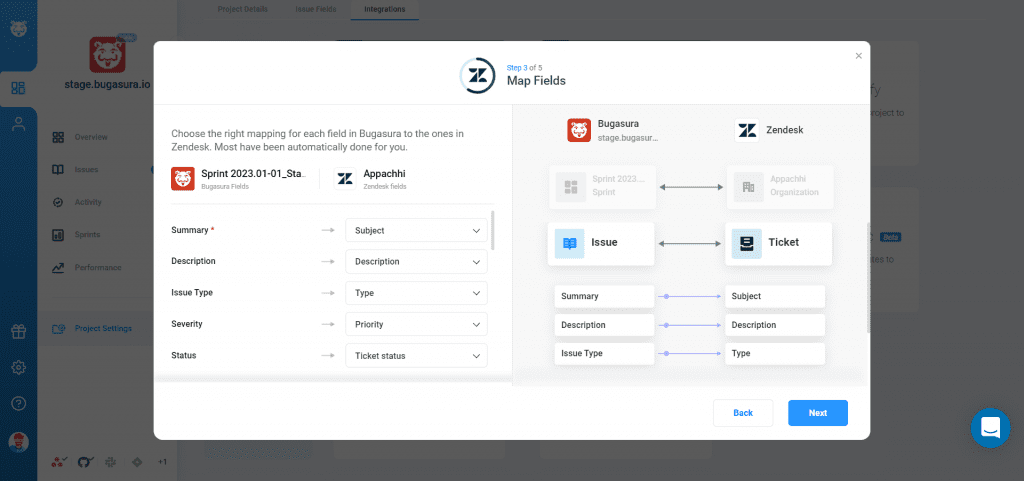Switch to the Integrations tab
Viewport: 1024px width, 481px height.
coord(385,9)
